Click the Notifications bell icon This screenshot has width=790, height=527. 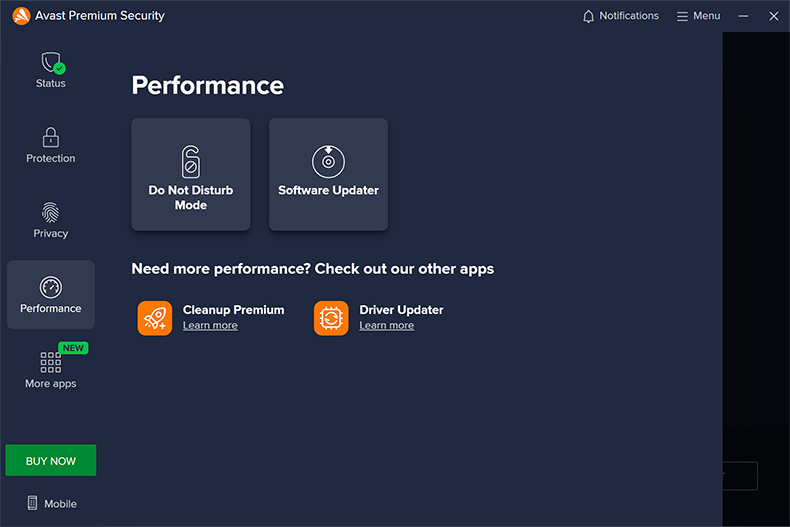tap(589, 16)
